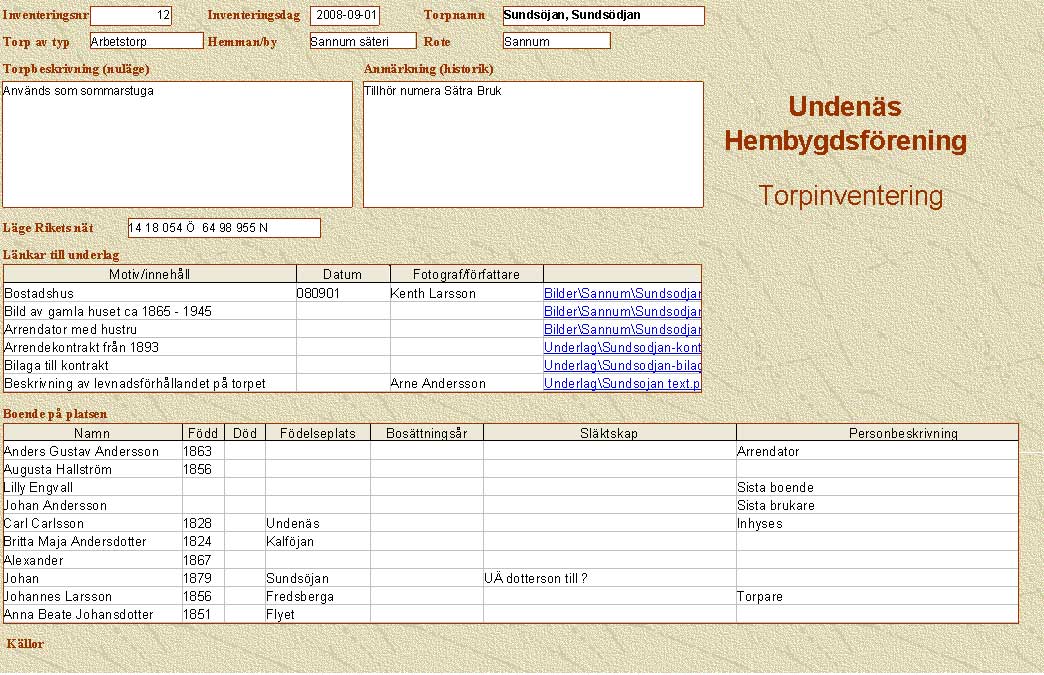Open the Underlag\Sundsojan text link
The width and height of the screenshot is (1044, 675).
(622, 384)
